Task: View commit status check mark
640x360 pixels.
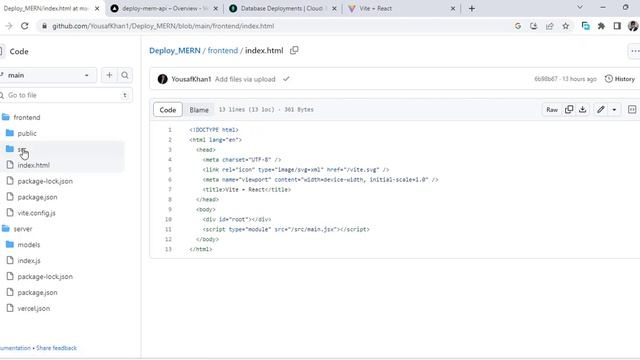Action: pos(286,79)
